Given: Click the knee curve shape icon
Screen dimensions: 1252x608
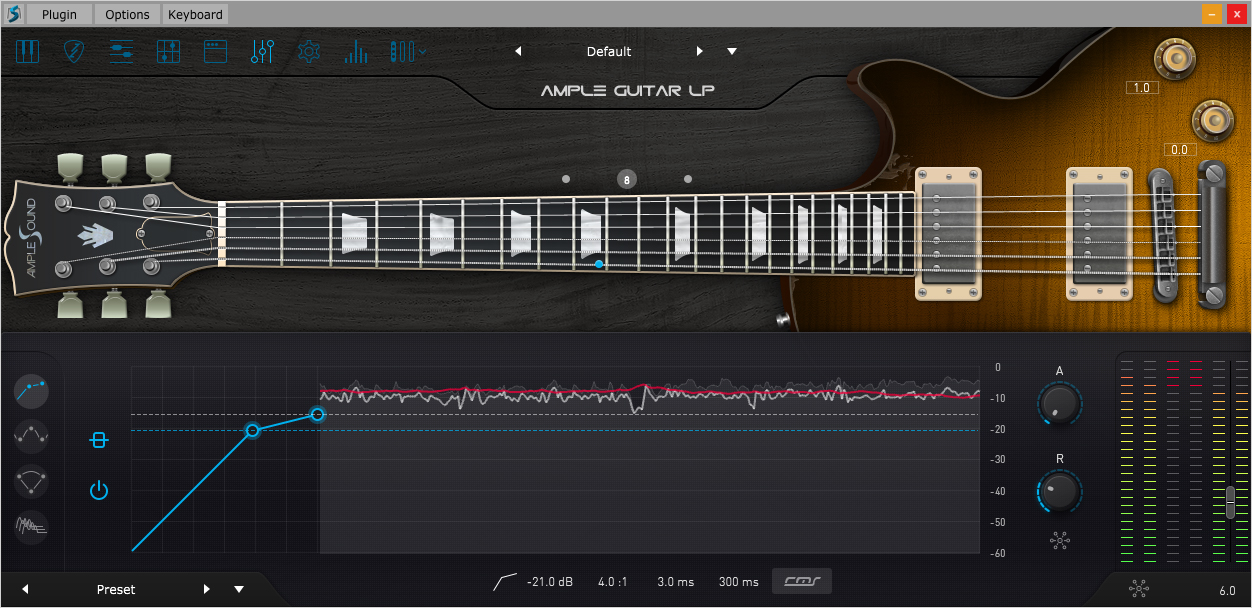Looking at the screenshot, I should [505, 581].
